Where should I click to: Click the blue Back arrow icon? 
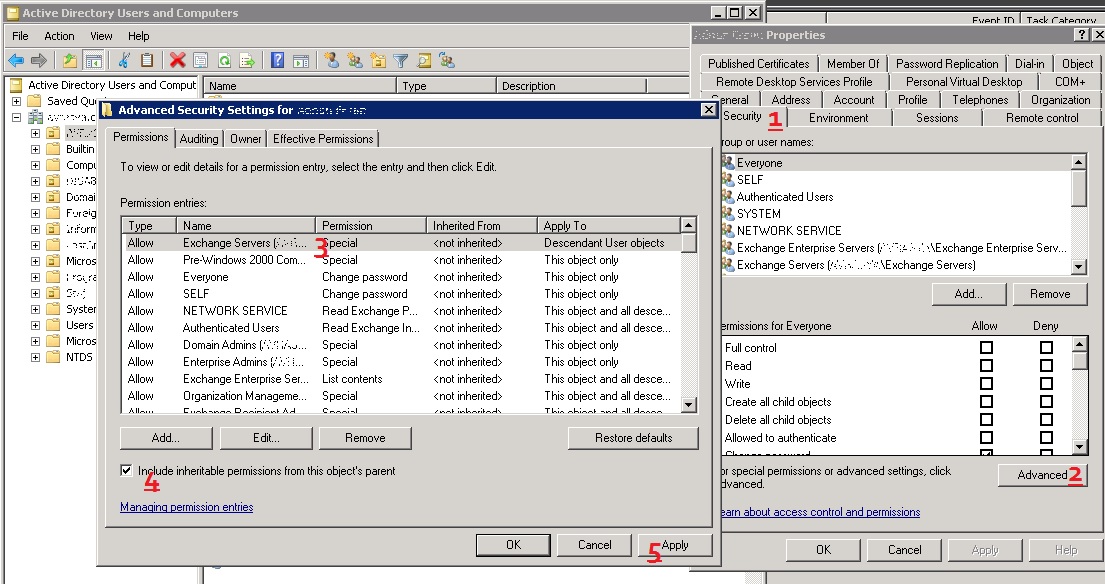pyautogui.click(x=16, y=61)
